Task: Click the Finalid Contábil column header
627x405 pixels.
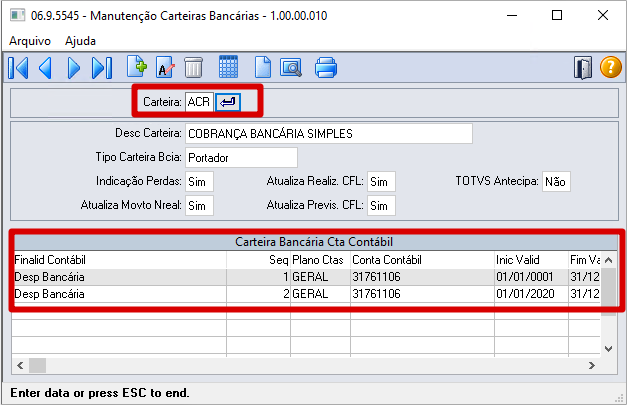Action: click(x=119, y=260)
